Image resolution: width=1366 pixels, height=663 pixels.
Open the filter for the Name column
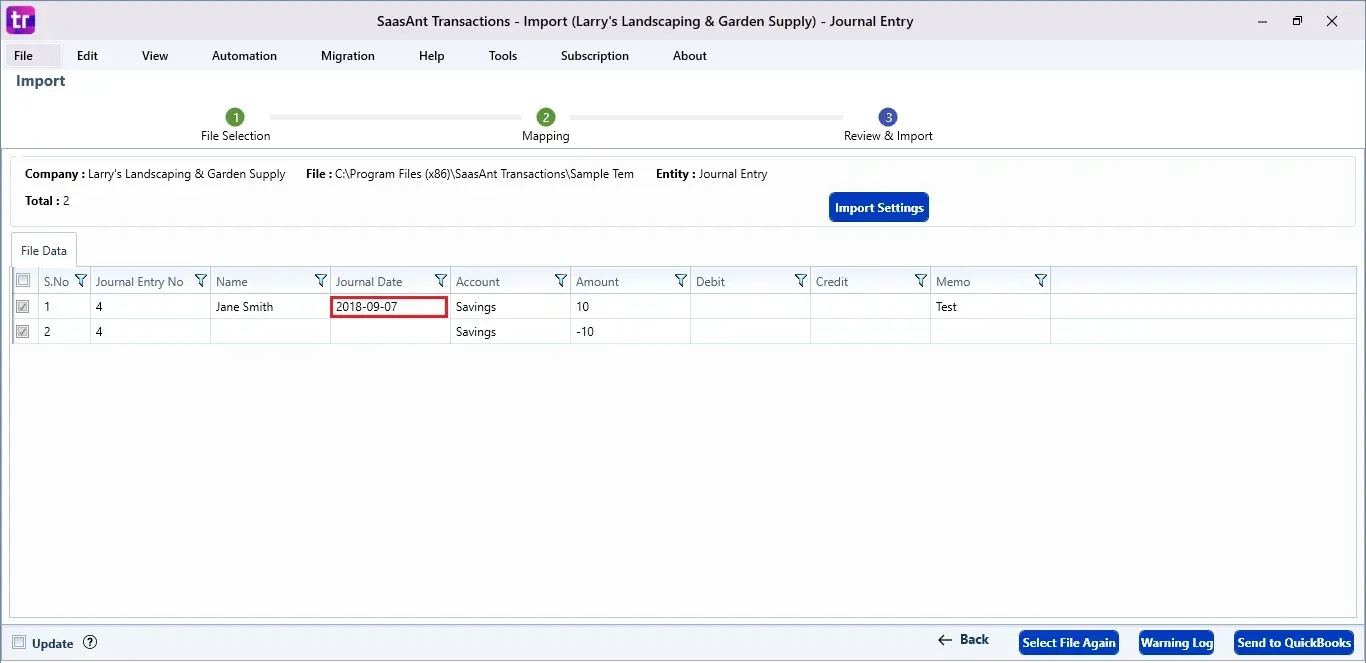pos(320,281)
